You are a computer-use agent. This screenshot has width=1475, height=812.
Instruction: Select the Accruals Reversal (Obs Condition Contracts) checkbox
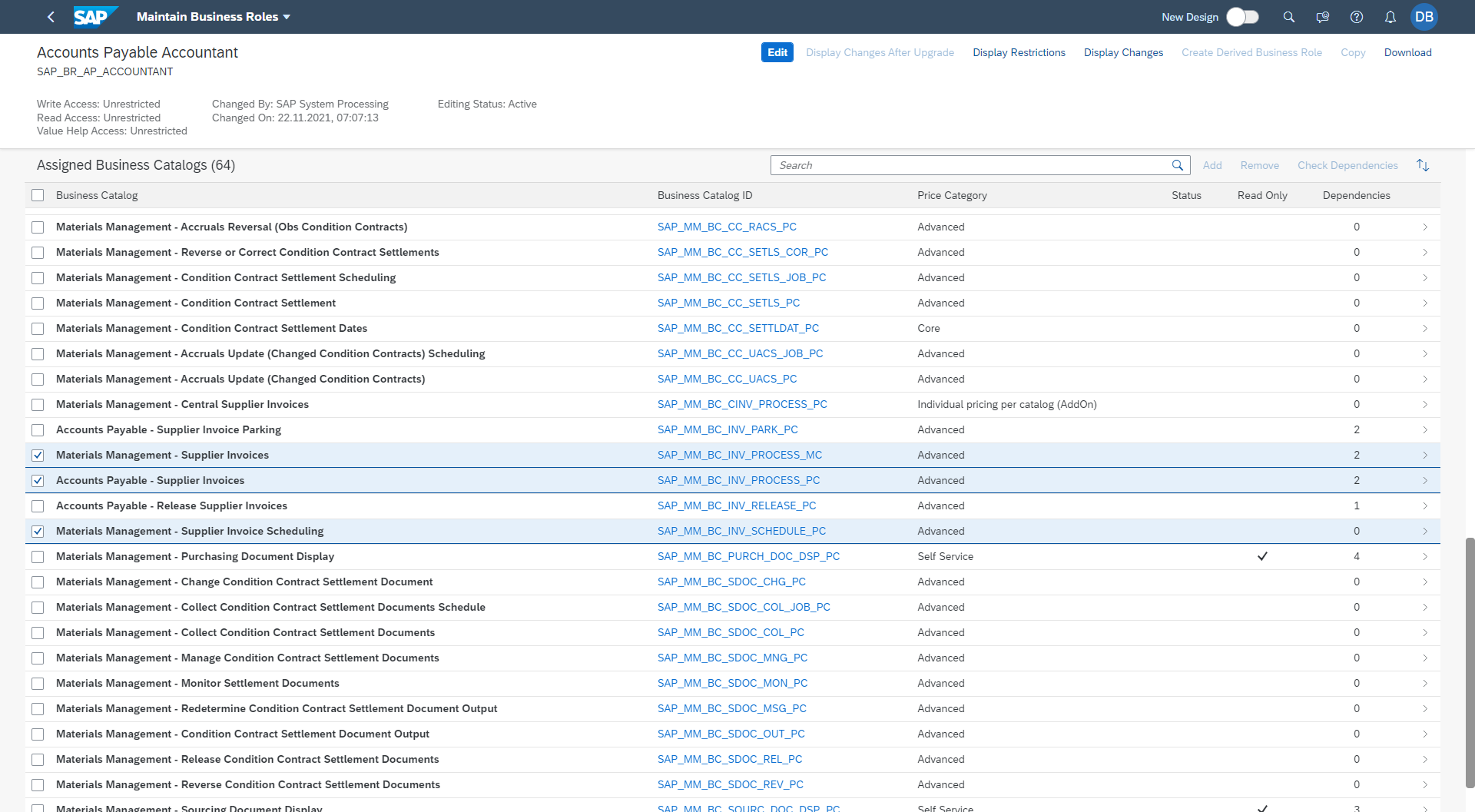click(38, 227)
